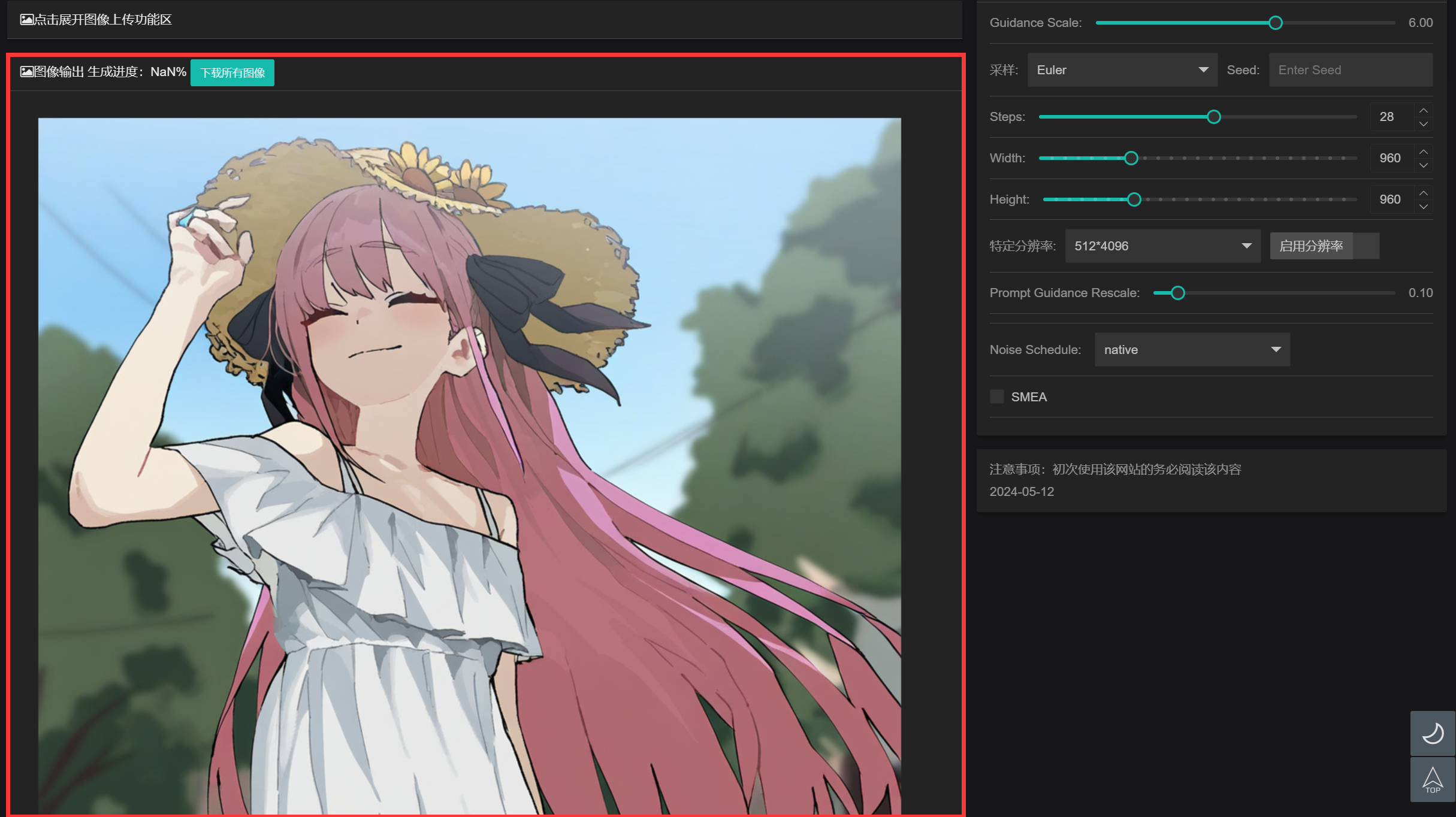Click the TOP back-to-top arrow icon

(x=1432, y=780)
